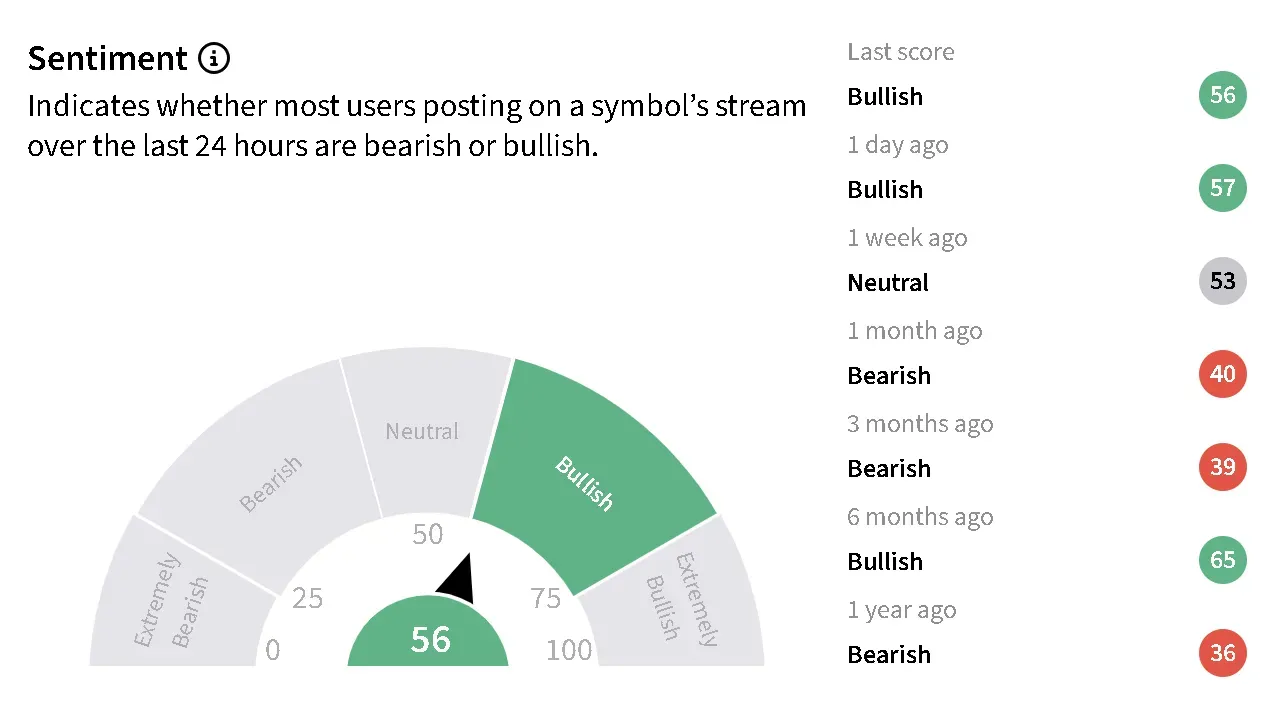Click the '1 day ago' label
This screenshot has width=1285, height=717.
click(x=897, y=145)
